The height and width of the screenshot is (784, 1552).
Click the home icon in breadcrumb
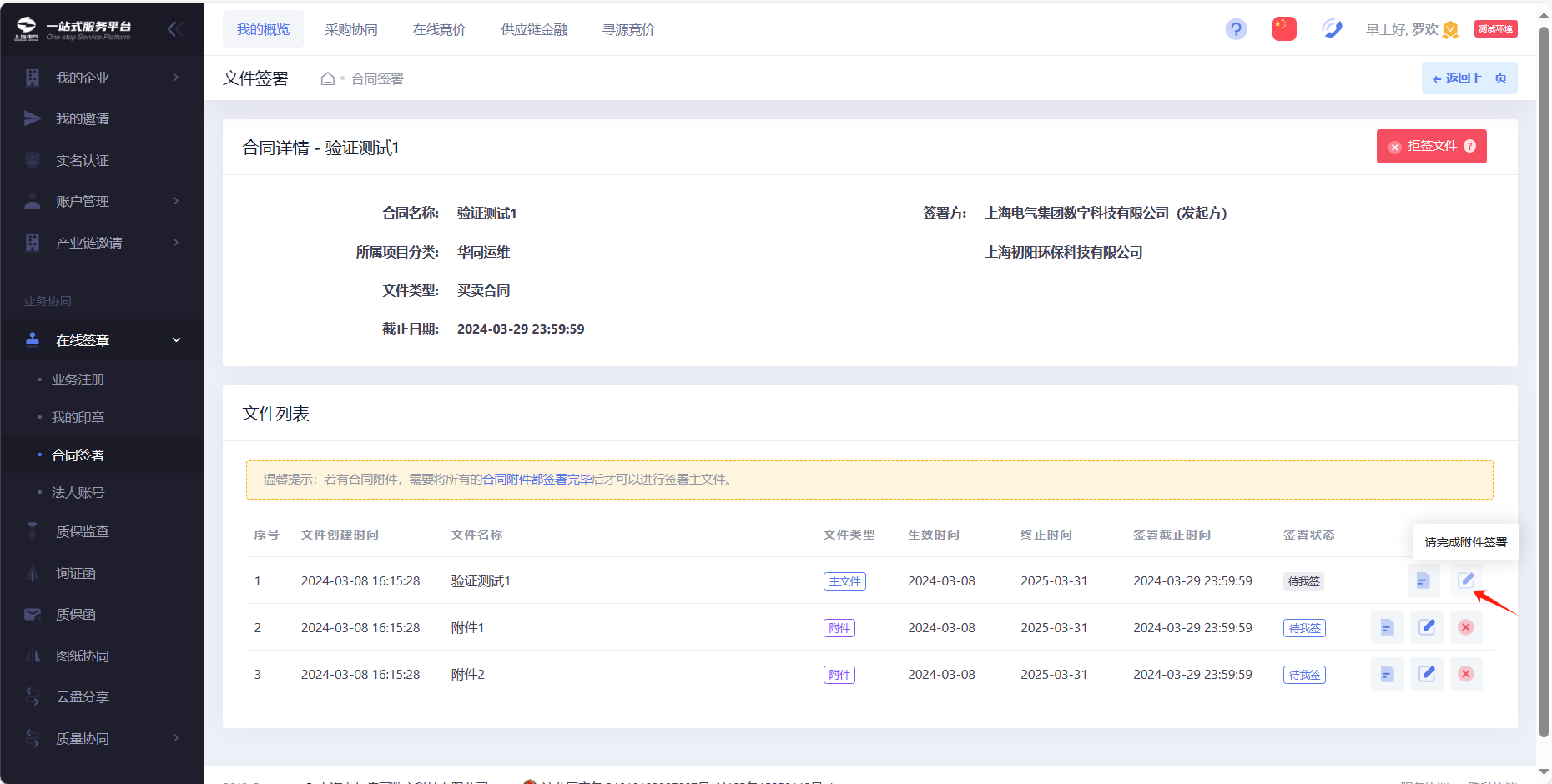click(328, 78)
